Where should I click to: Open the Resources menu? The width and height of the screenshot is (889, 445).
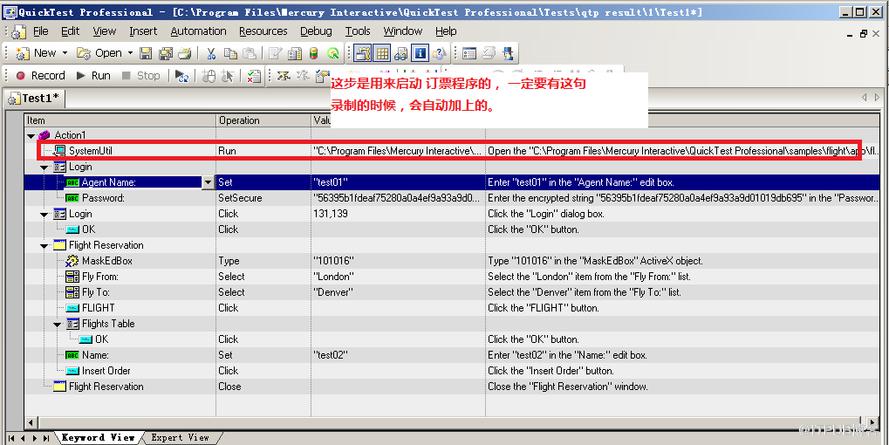pyautogui.click(x=263, y=31)
